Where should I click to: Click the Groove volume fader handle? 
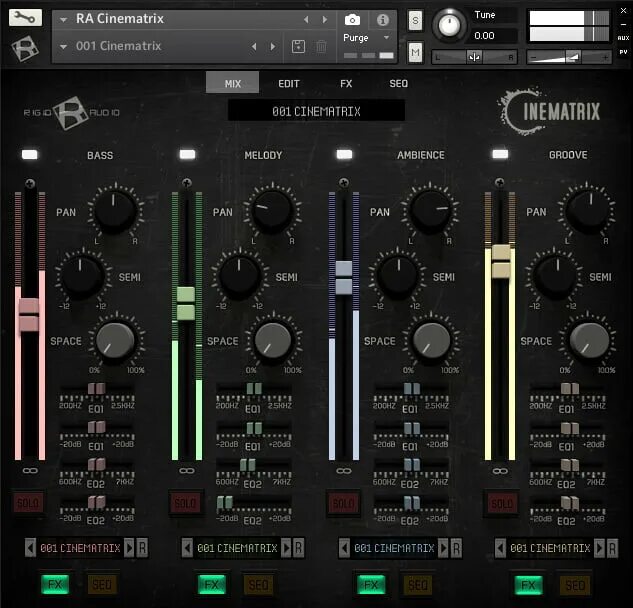[x=501, y=261]
